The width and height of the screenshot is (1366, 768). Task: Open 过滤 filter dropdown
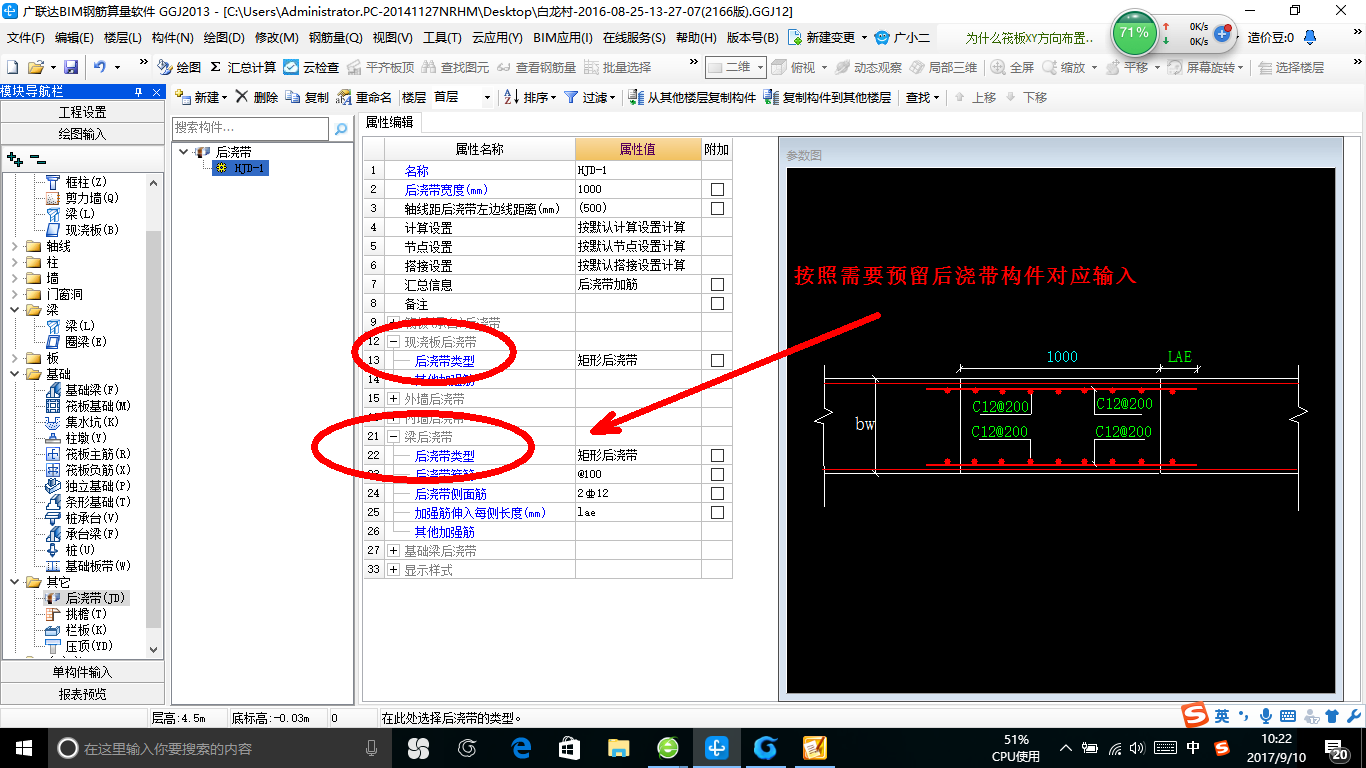pos(589,97)
